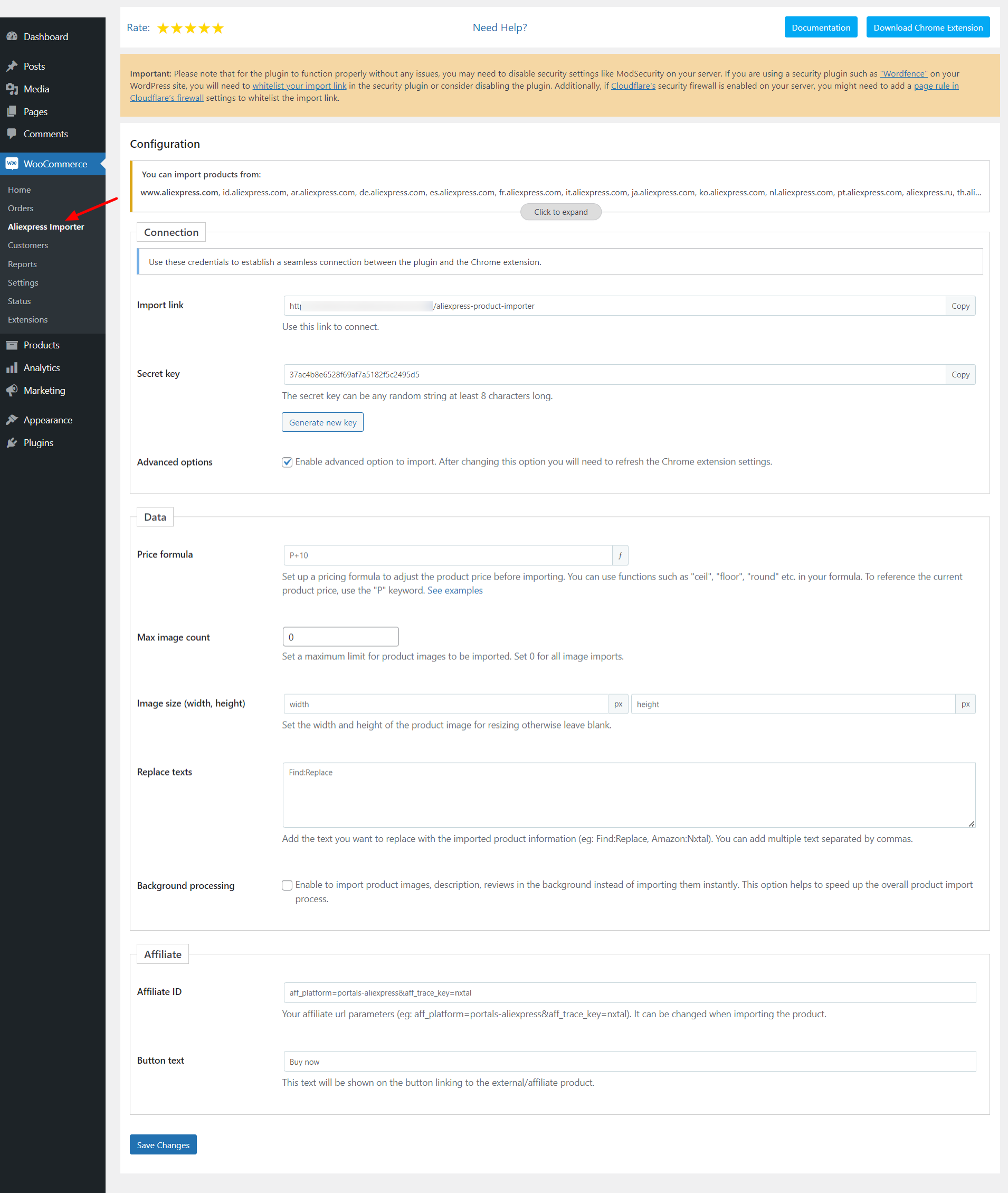Open WooCommerce Customers submenu

[28, 245]
